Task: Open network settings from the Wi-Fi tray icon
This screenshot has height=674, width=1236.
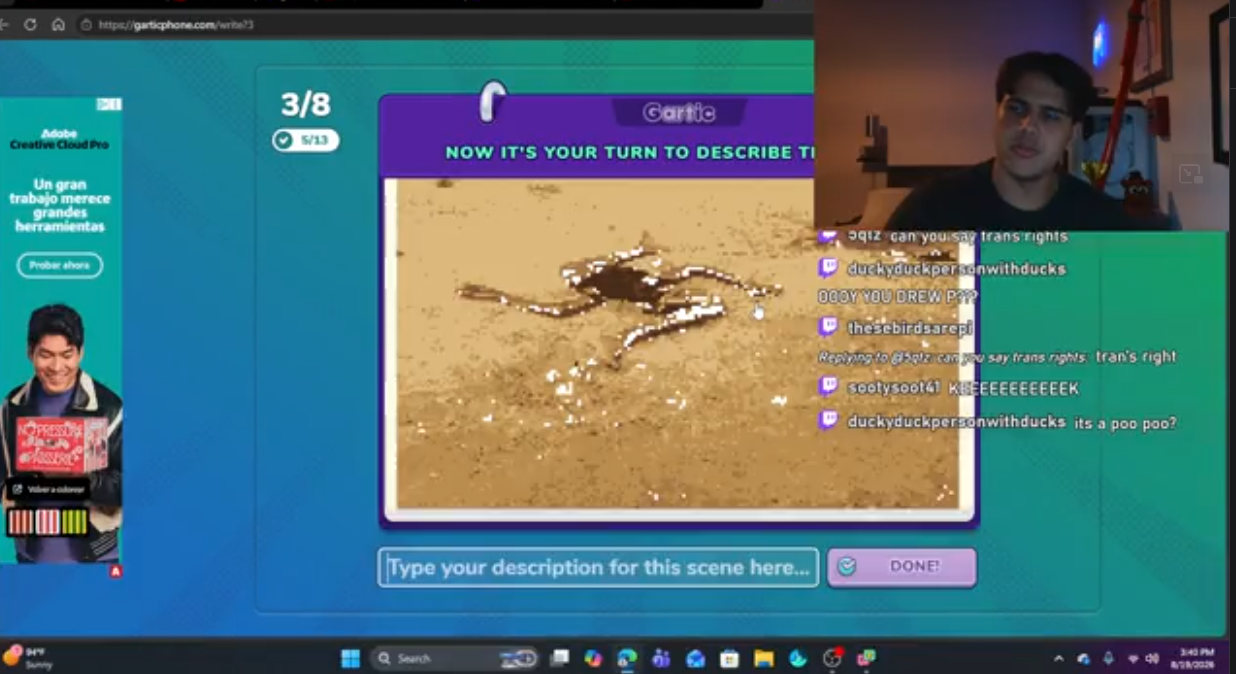Action: [1133, 658]
